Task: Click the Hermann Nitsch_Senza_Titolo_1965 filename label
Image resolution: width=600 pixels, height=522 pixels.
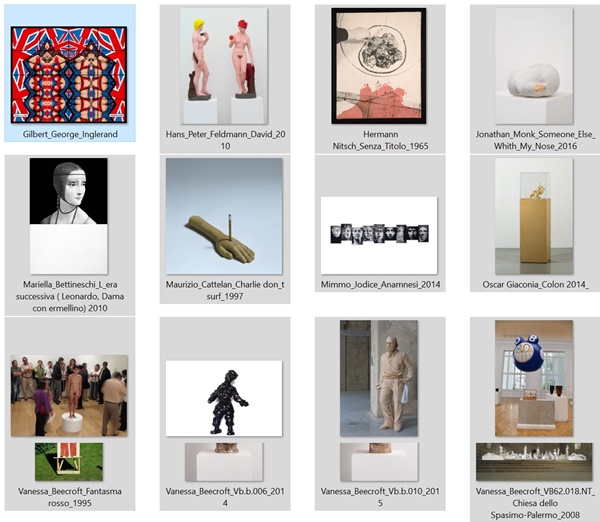Action: pyautogui.click(x=380, y=140)
